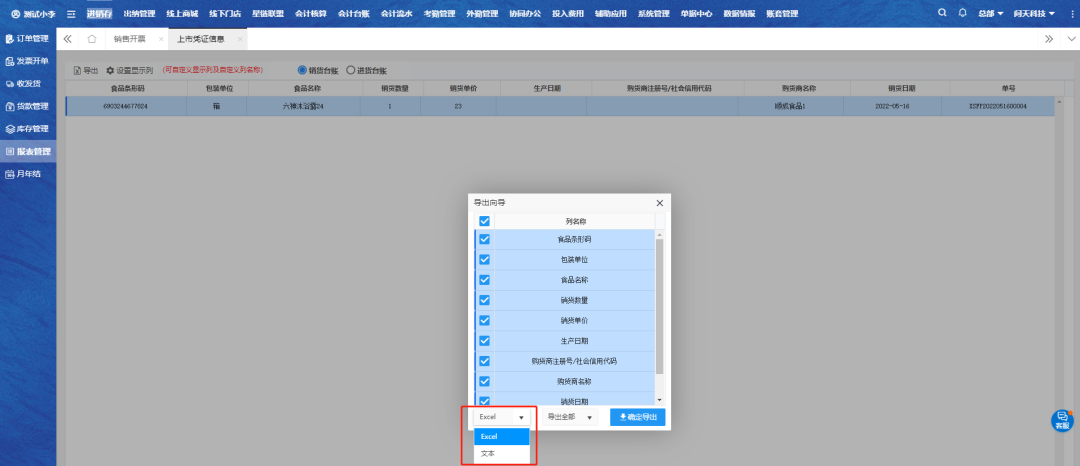Viewport: 1080px width, 466px height.
Task: Click the export dialog column list scrollbar
Action: (x=658, y=300)
